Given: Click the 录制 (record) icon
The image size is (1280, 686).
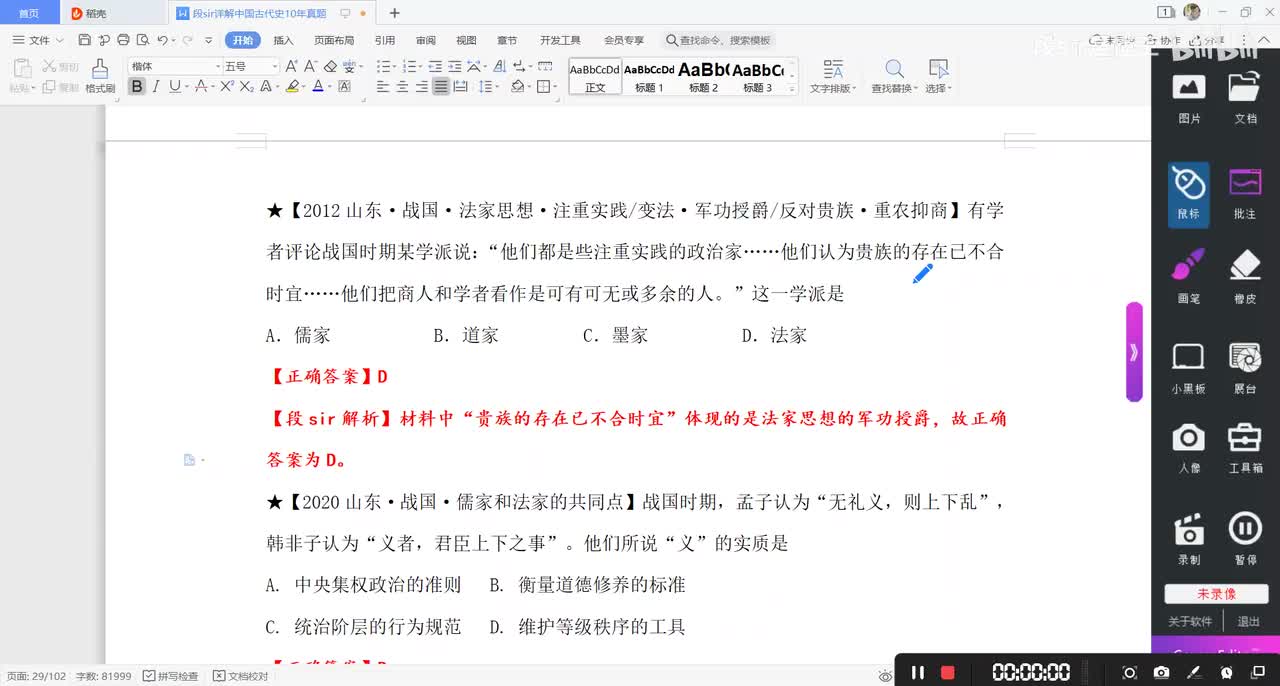Looking at the screenshot, I should [1189, 538].
